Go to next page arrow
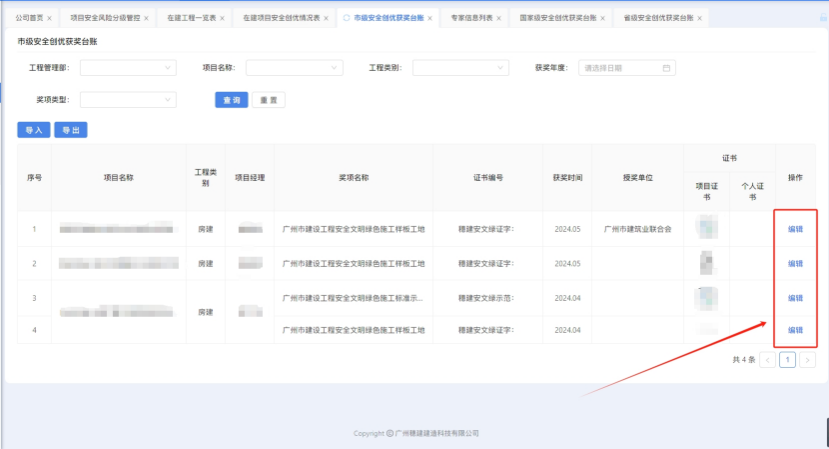This screenshot has height=449, width=829. (807, 359)
